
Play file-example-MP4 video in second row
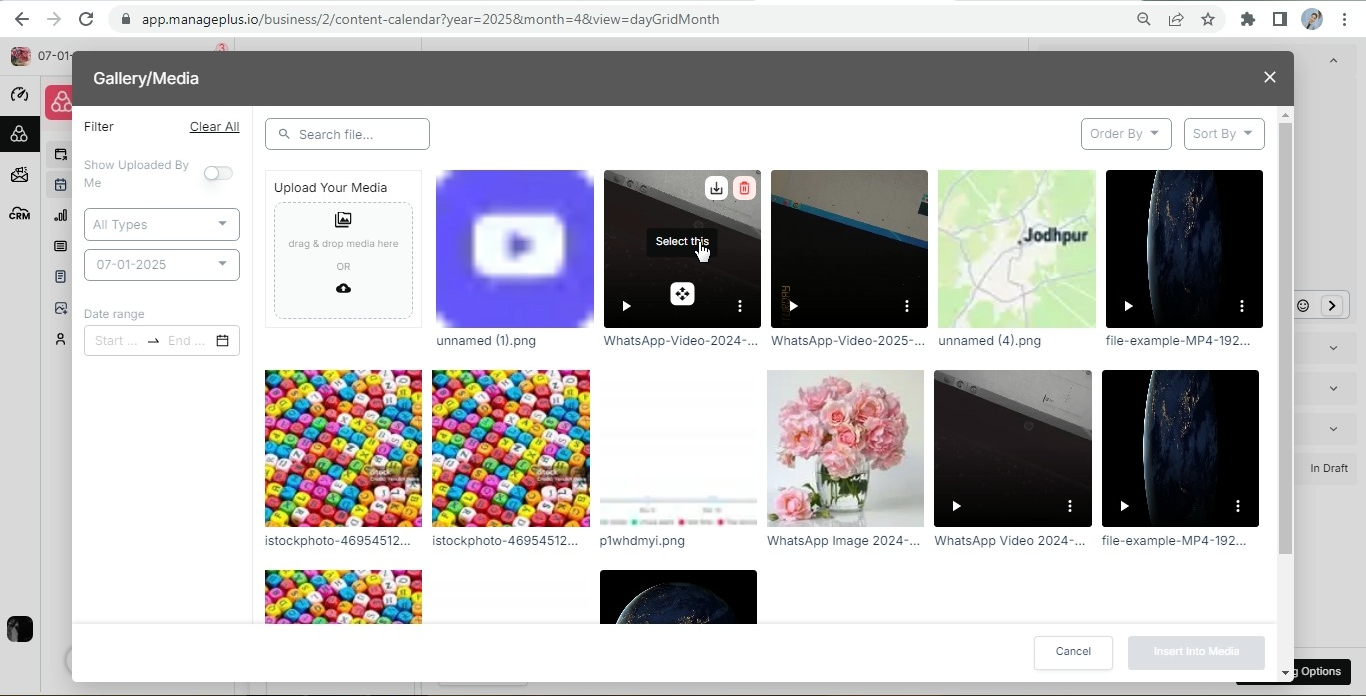coord(1124,506)
